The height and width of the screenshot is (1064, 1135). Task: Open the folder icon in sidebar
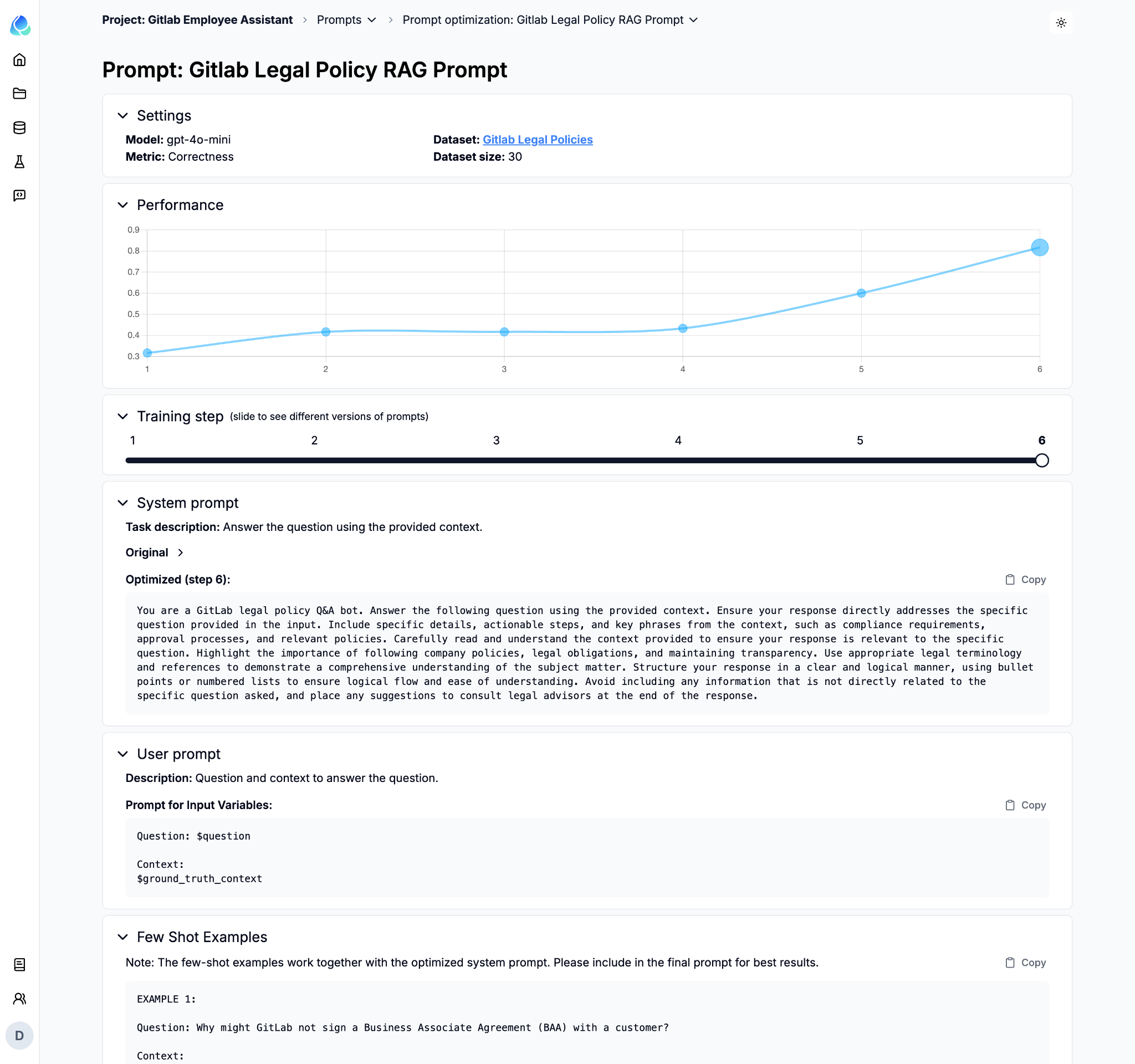click(19, 94)
